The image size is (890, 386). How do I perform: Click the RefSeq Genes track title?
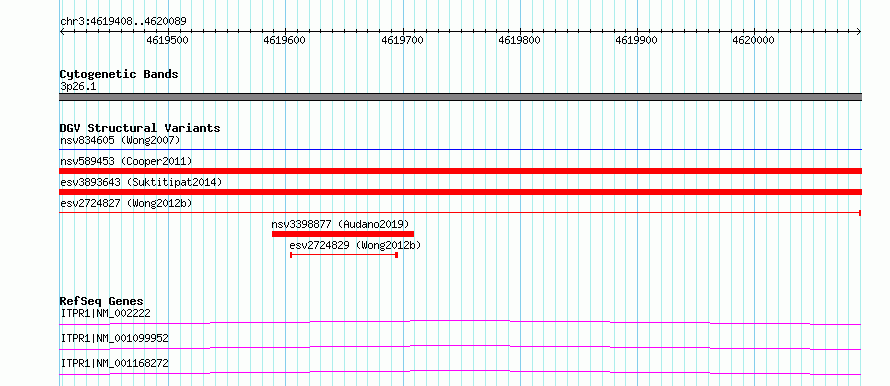click(x=102, y=301)
